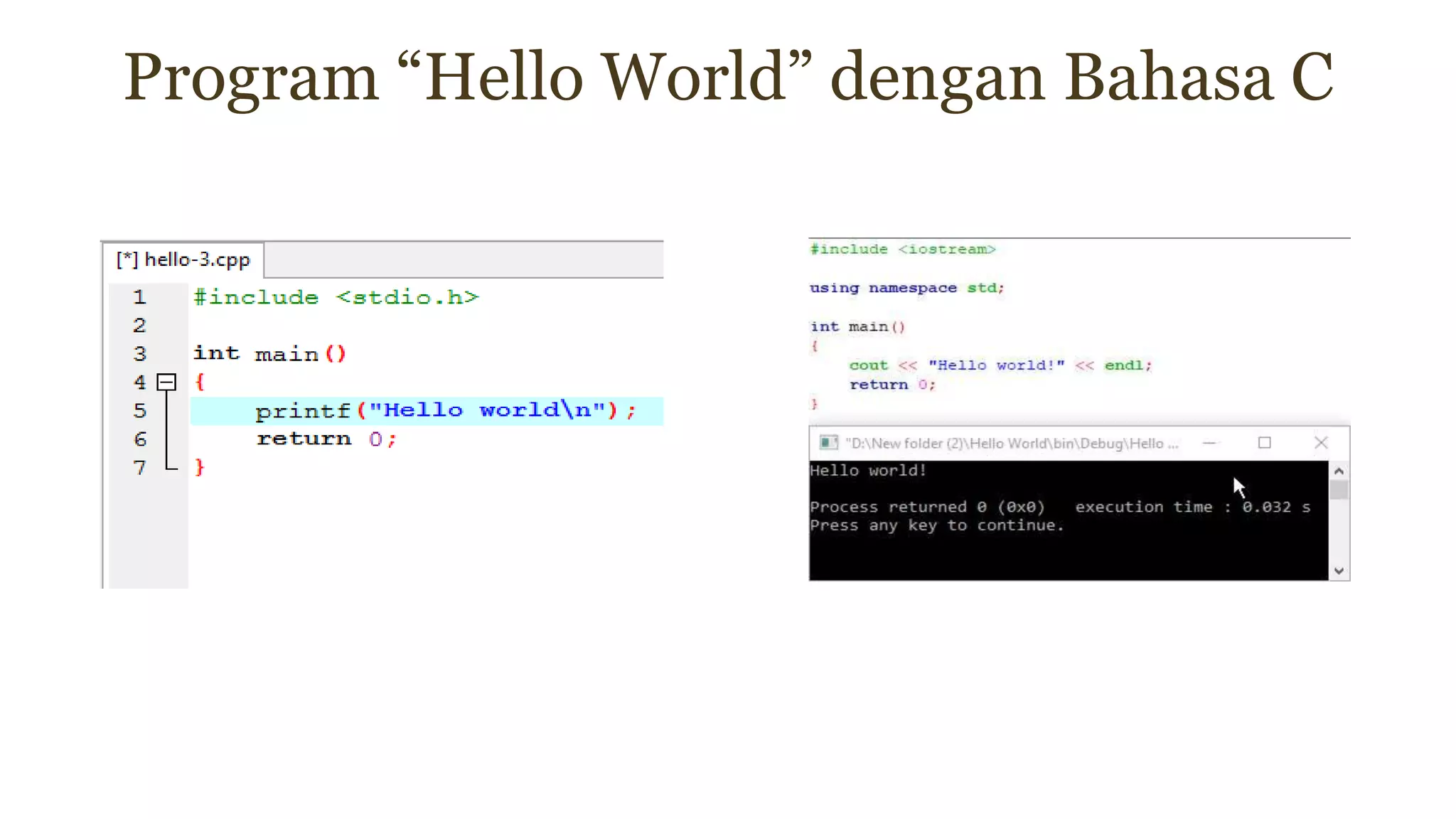The image size is (1456, 819).
Task: Click the using namespace std; line
Action: 906,288
